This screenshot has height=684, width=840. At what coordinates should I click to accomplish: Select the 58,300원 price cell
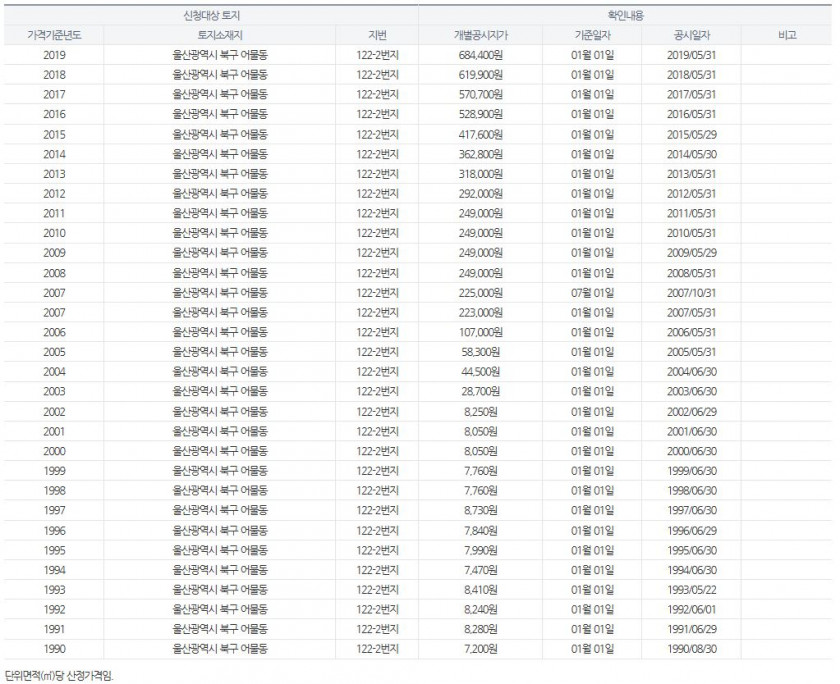(x=481, y=352)
